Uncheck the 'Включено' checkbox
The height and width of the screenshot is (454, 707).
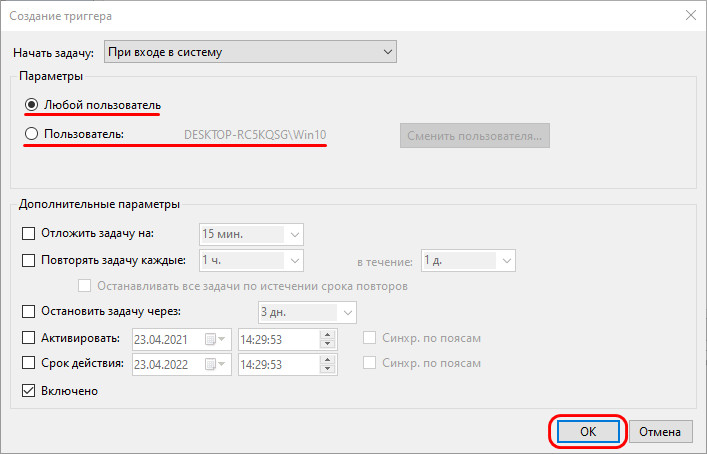28,390
